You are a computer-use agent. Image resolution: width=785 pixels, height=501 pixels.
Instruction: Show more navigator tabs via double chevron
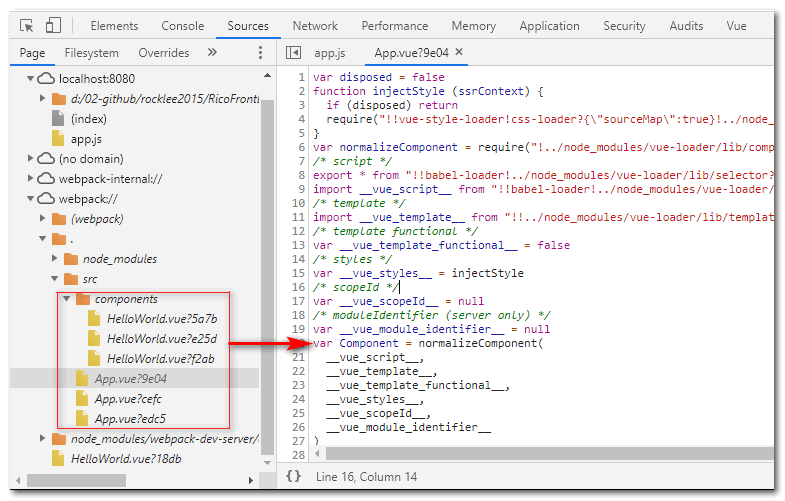212,52
